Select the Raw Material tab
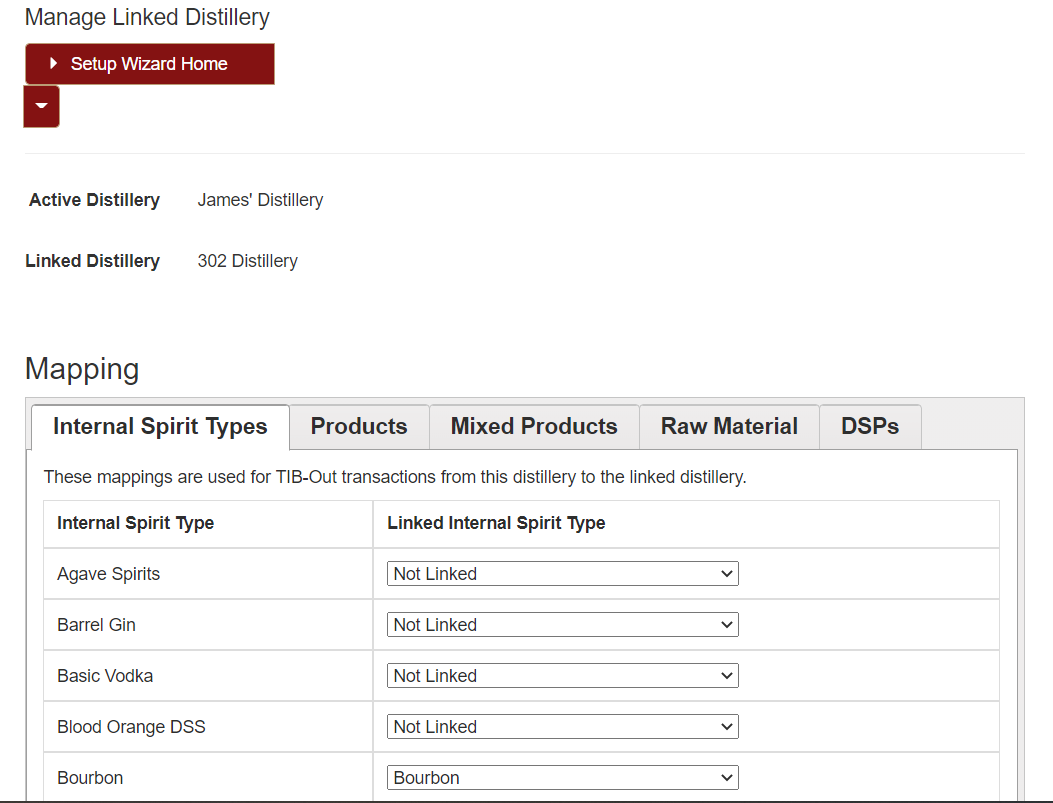Image resolution: width=1053 pixels, height=803 pixels. click(729, 426)
